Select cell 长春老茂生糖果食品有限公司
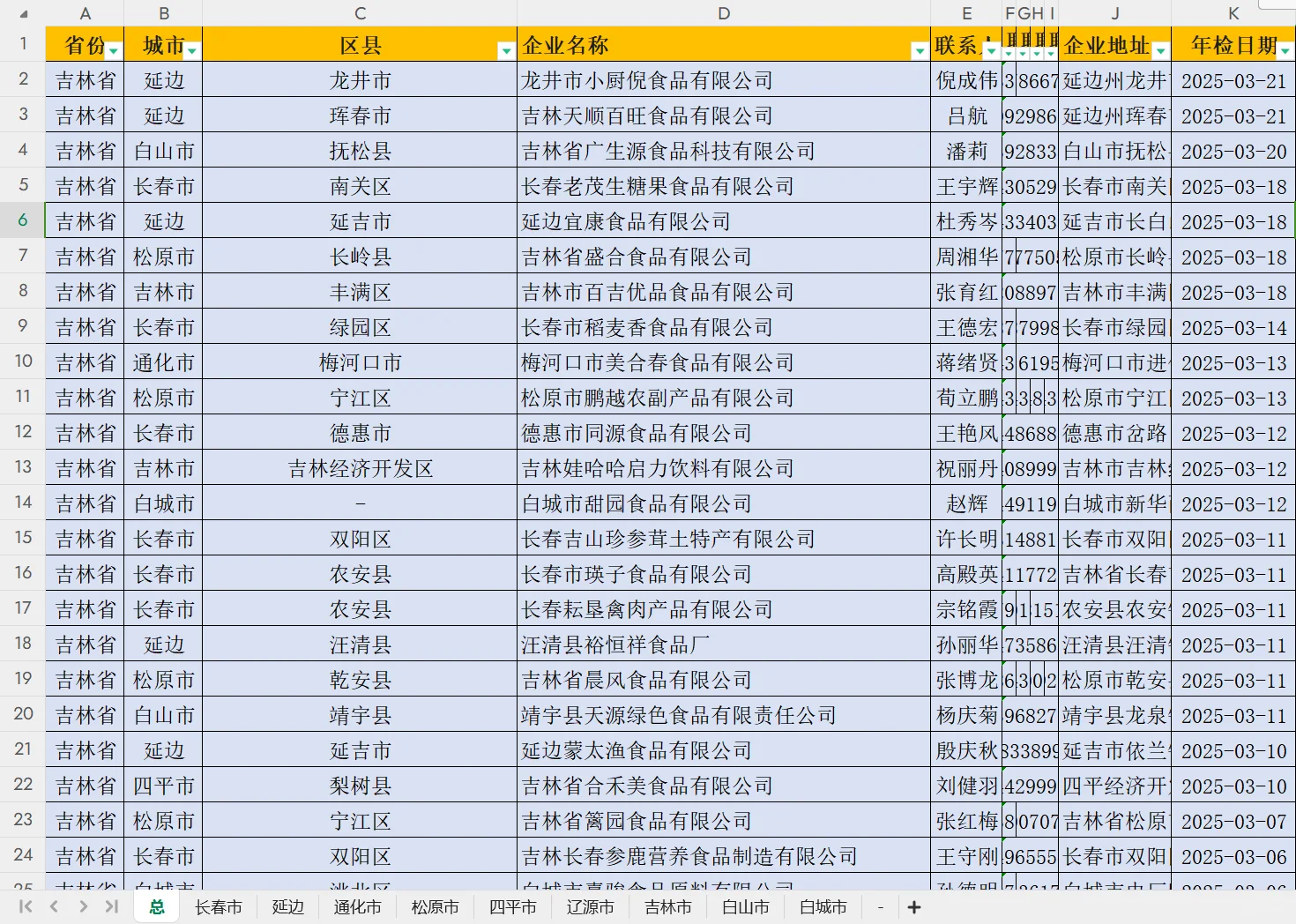This screenshot has height=924, width=1296. pos(724,185)
